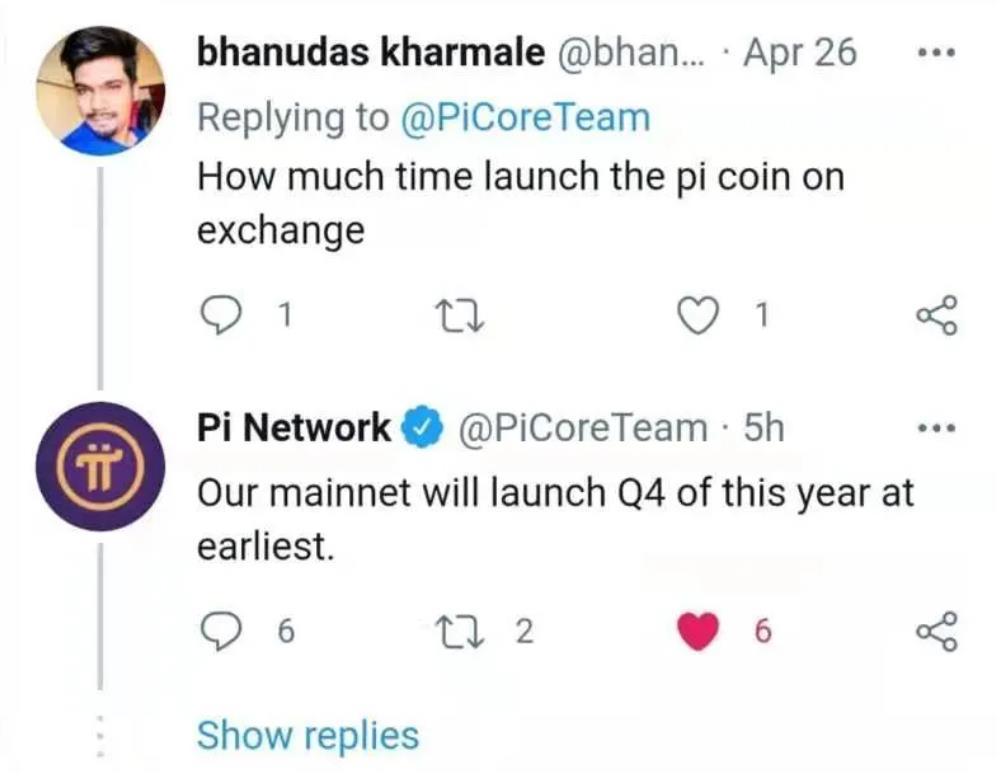Open more options for Pi Network tweet
The width and height of the screenshot is (997, 773).
936,428
